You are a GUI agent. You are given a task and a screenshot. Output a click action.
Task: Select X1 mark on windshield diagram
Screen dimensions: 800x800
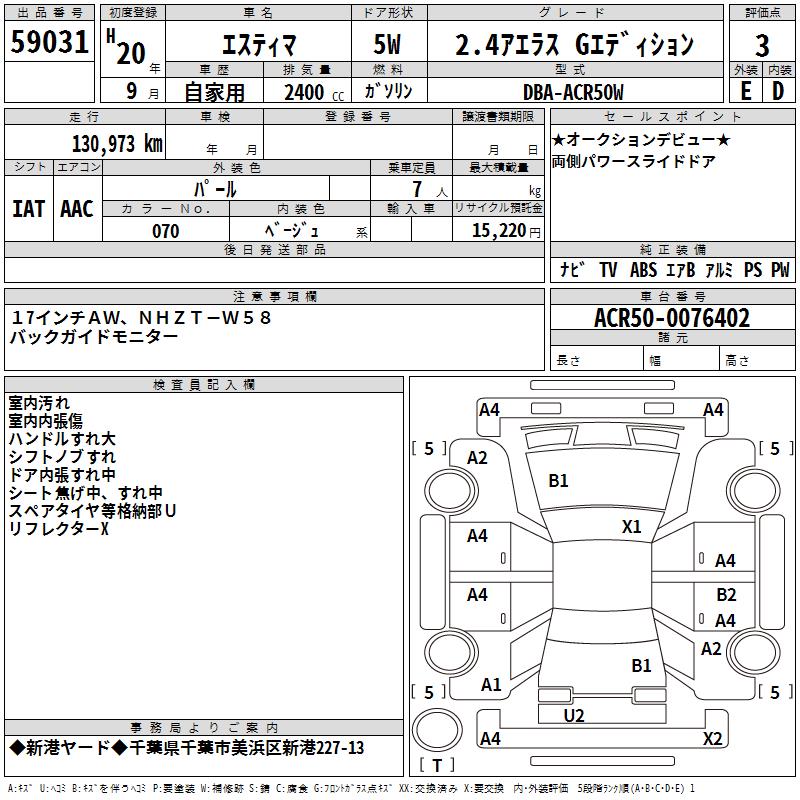[x=632, y=526]
